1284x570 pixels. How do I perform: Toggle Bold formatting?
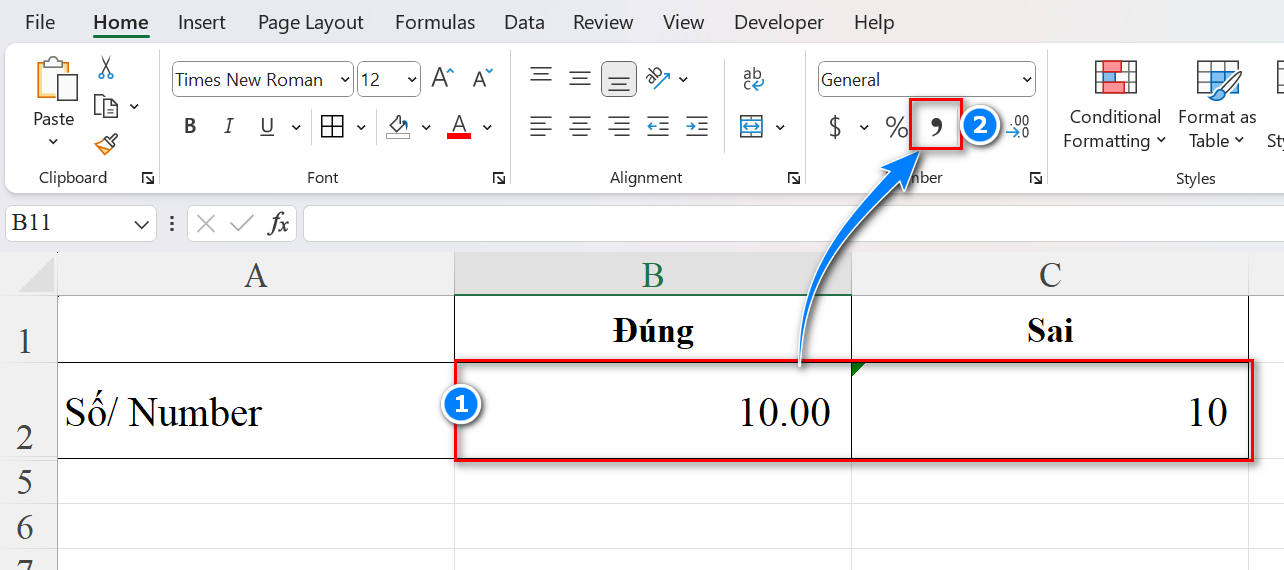(190, 127)
